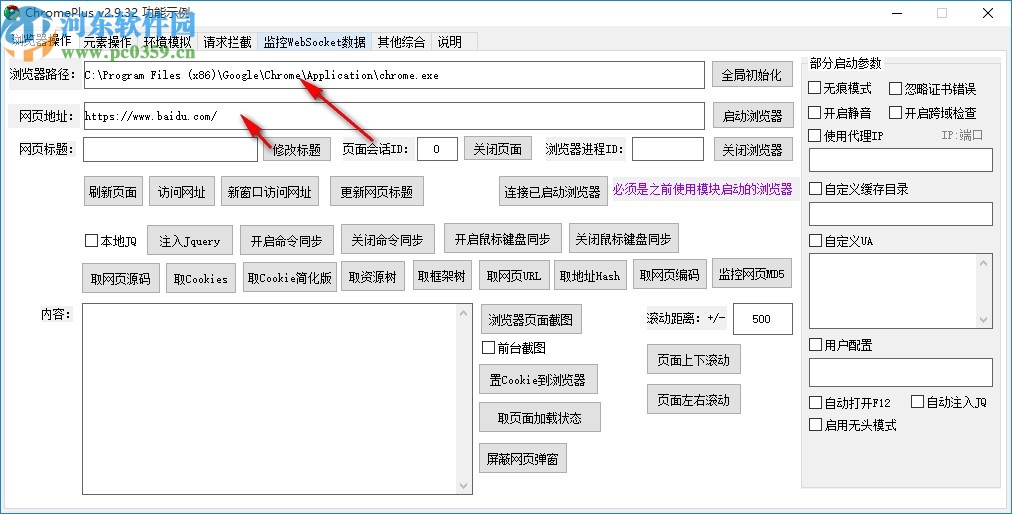
Task: Click the 开启命令同步 button
Action: [x=287, y=241]
